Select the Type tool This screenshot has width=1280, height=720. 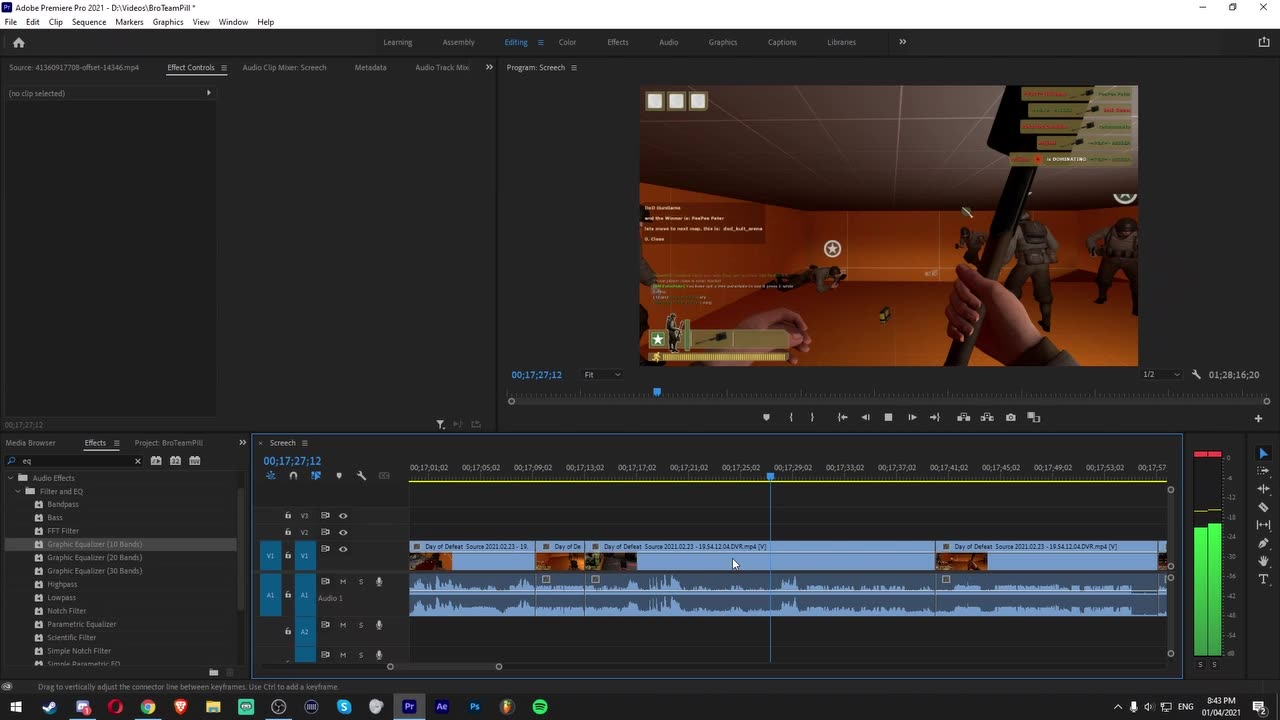(x=1263, y=579)
